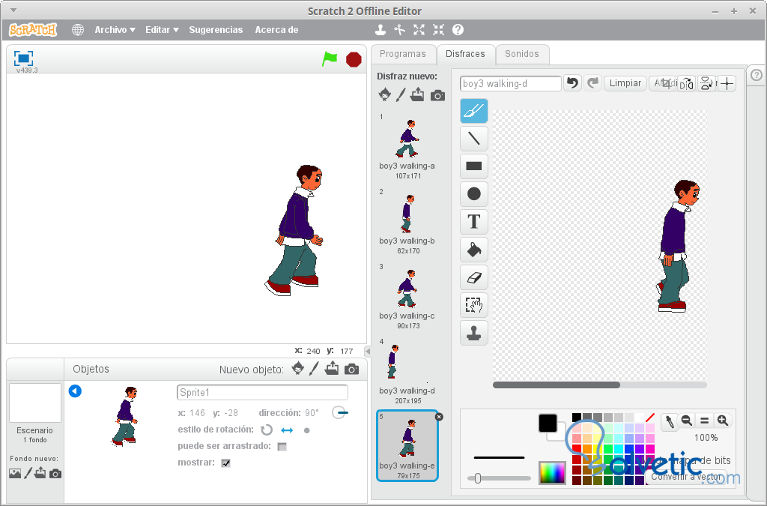
Task: Collapse the stage with the small divider arrow
Action: [368, 351]
